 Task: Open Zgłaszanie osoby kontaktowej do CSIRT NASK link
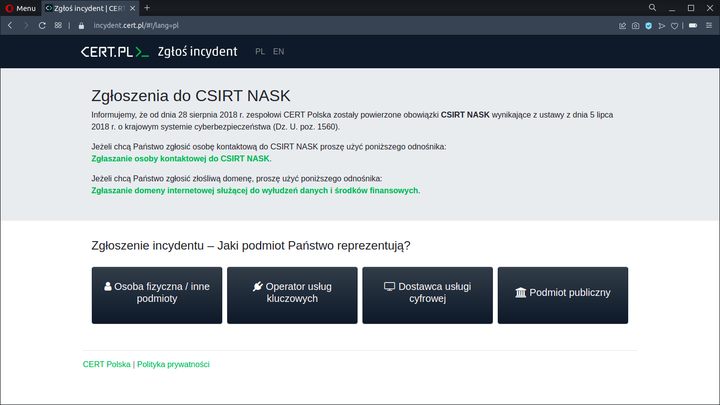click(180, 158)
